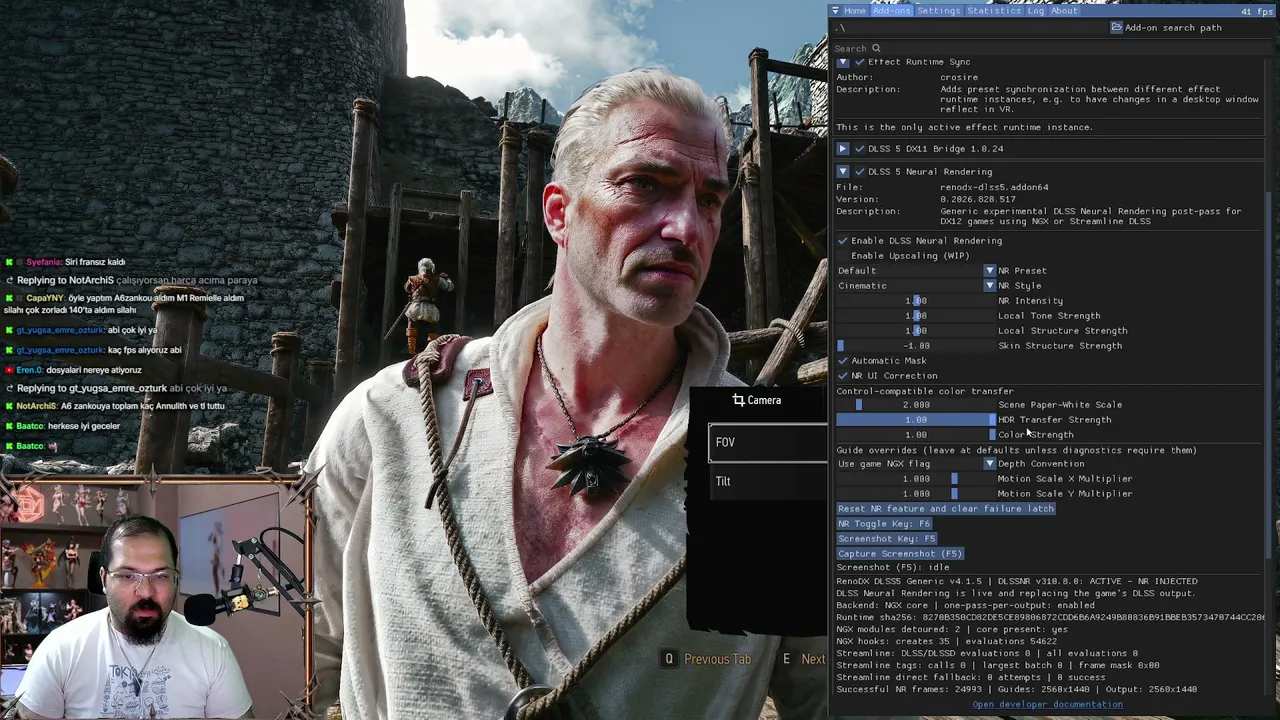Click the camera icon beside the Camera label
This screenshot has width=1280, height=720.
click(738, 400)
